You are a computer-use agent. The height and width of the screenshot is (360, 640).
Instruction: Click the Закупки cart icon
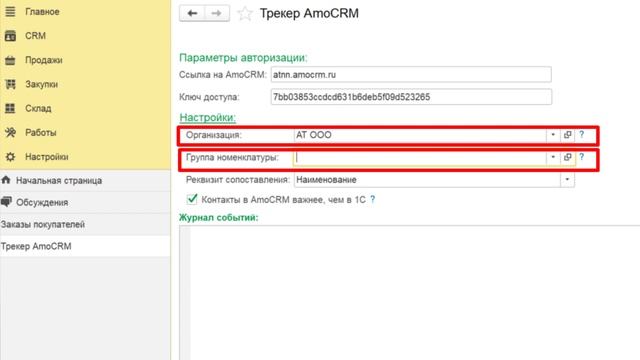coord(10,84)
